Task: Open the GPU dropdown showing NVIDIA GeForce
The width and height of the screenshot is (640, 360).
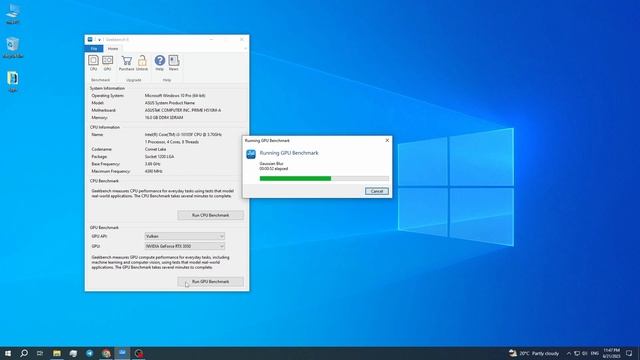Action: click(184, 246)
